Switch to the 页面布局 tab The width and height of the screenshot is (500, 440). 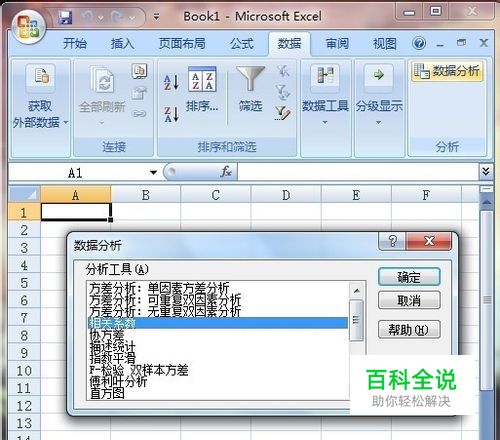pos(182,44)
